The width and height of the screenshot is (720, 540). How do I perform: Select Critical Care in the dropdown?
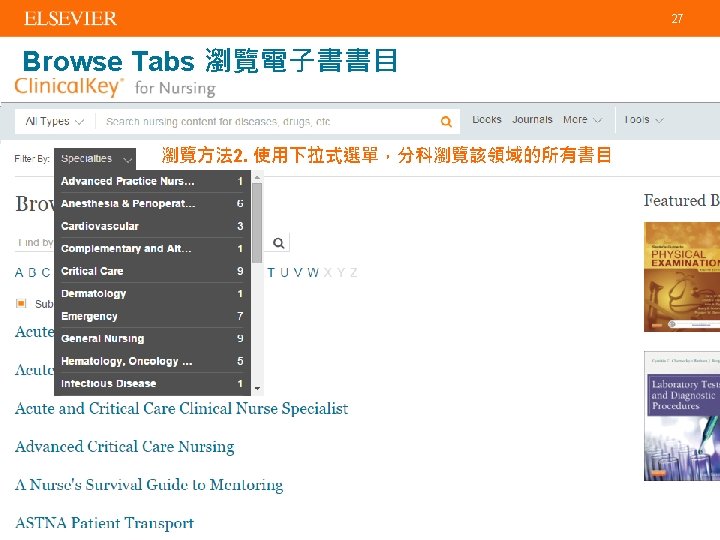pyautogui.click(x=152, y=271)
